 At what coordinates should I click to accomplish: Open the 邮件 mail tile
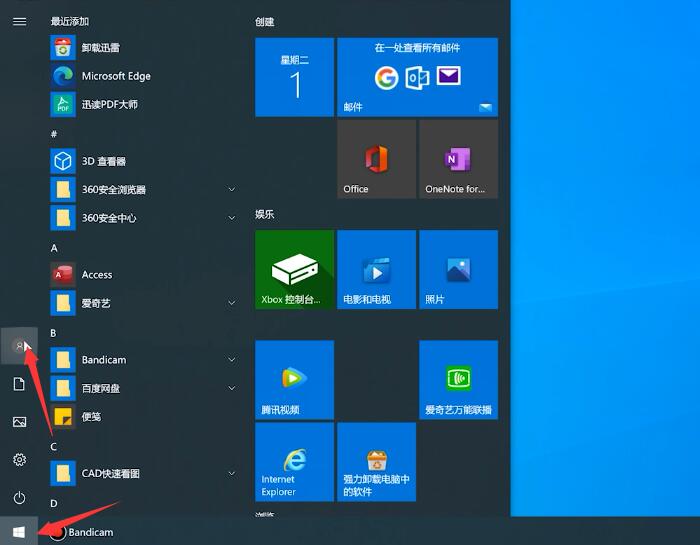pyautogui.click(x=417, y=77)
